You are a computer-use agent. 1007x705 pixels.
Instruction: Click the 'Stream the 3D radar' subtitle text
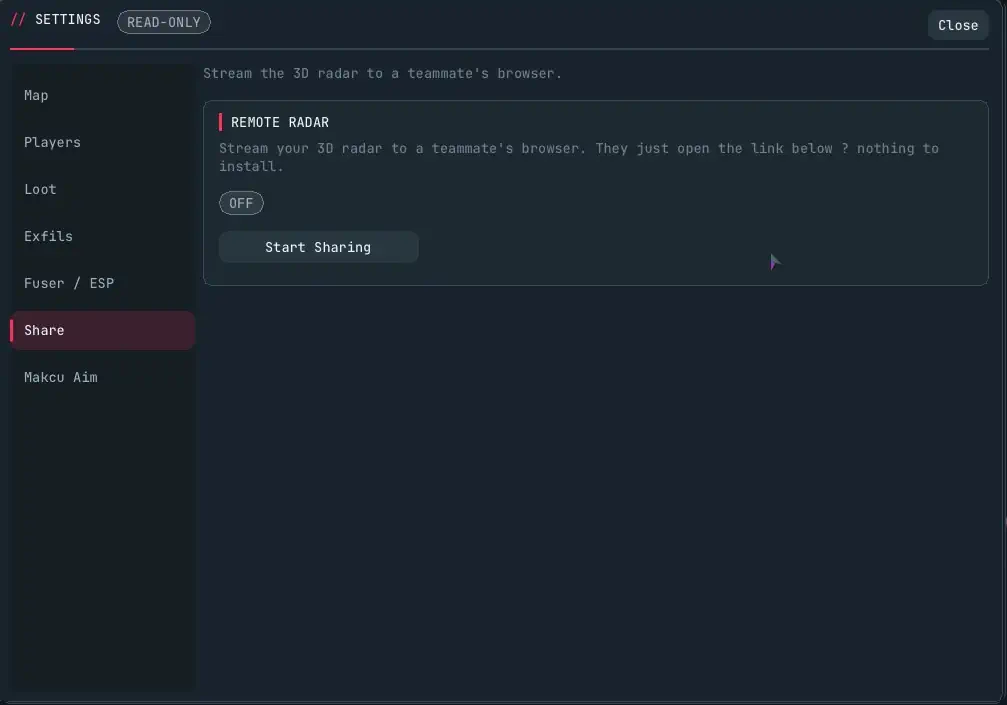pos(382,73)
